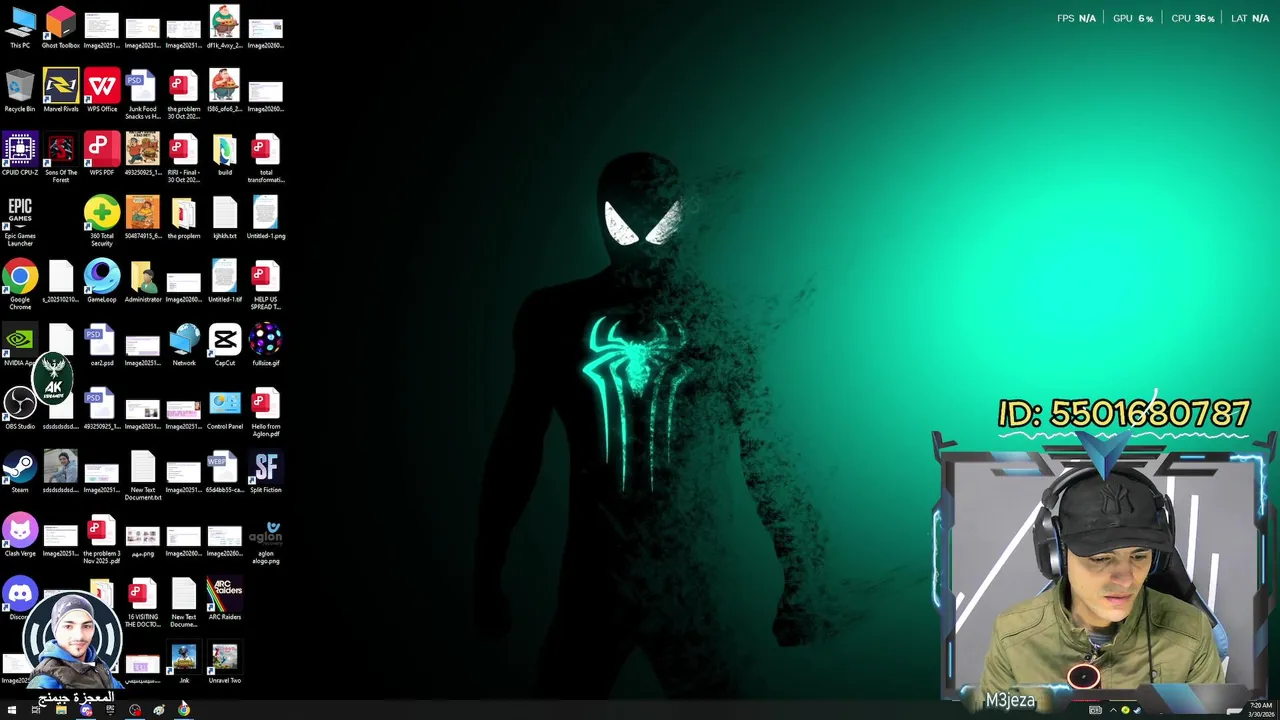Launch Split Fiction game

pos(266,472)
